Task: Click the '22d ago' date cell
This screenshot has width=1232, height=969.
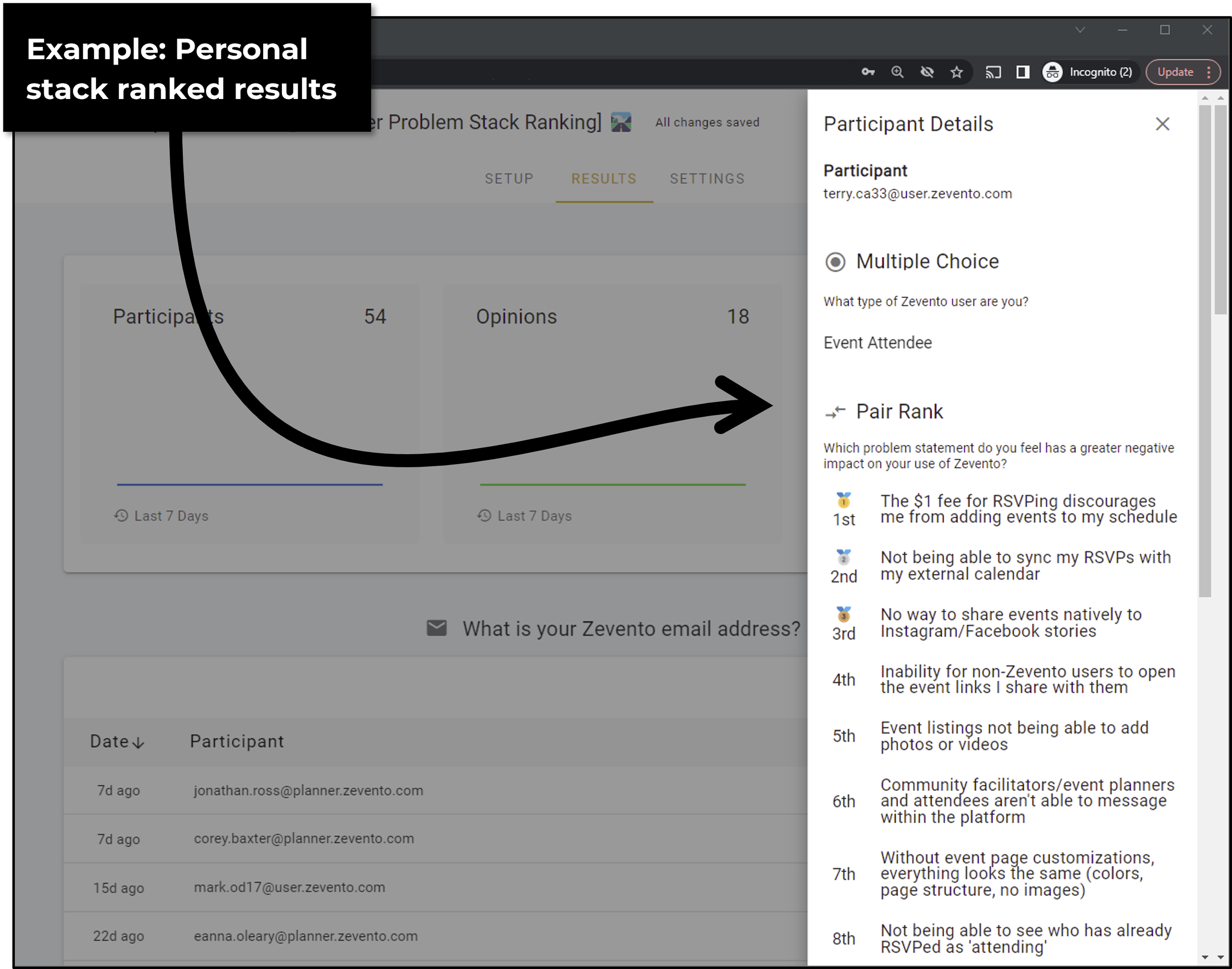Action: pos(118,936)
